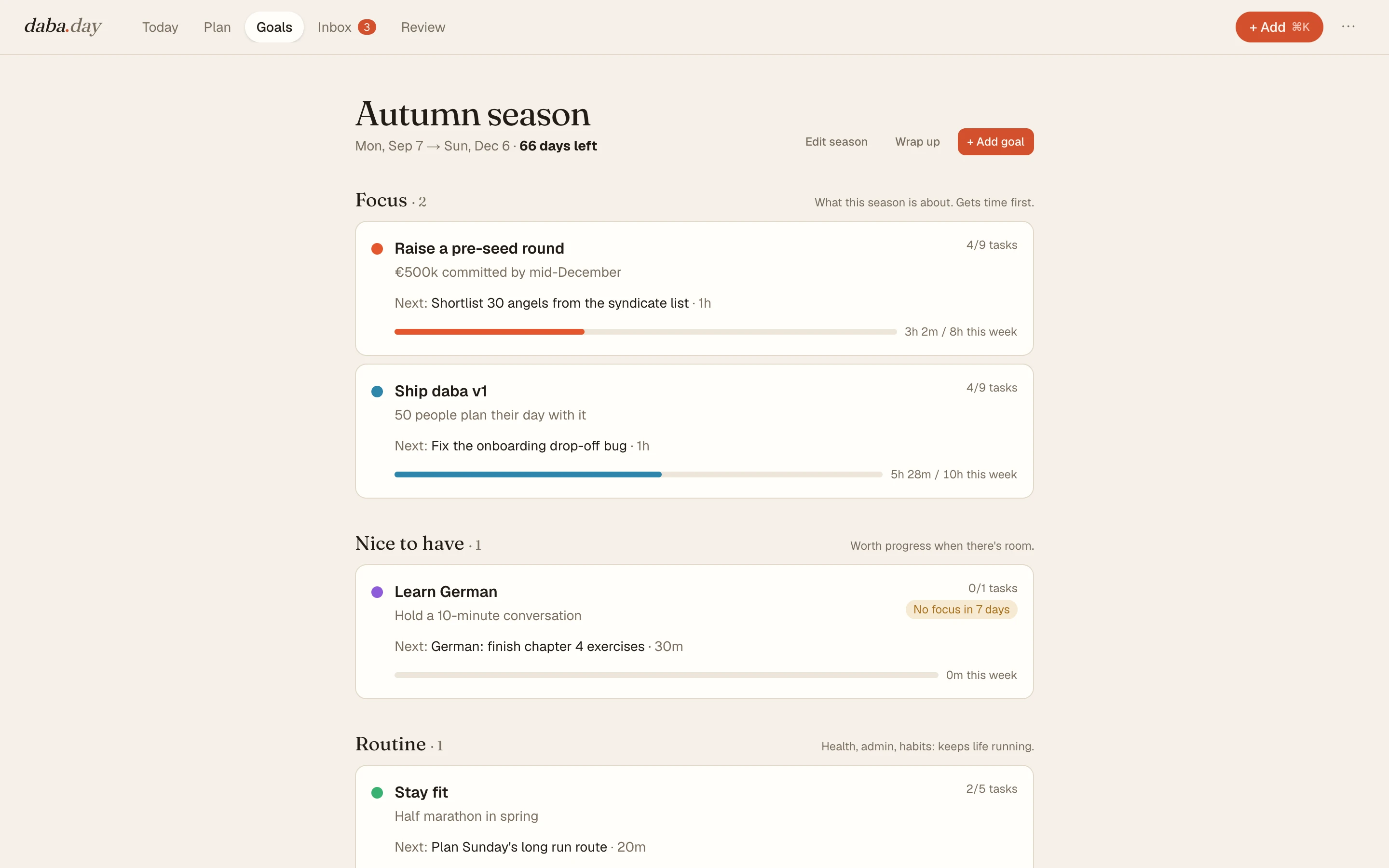Open the three-dot more menu

pos(1348,27)
